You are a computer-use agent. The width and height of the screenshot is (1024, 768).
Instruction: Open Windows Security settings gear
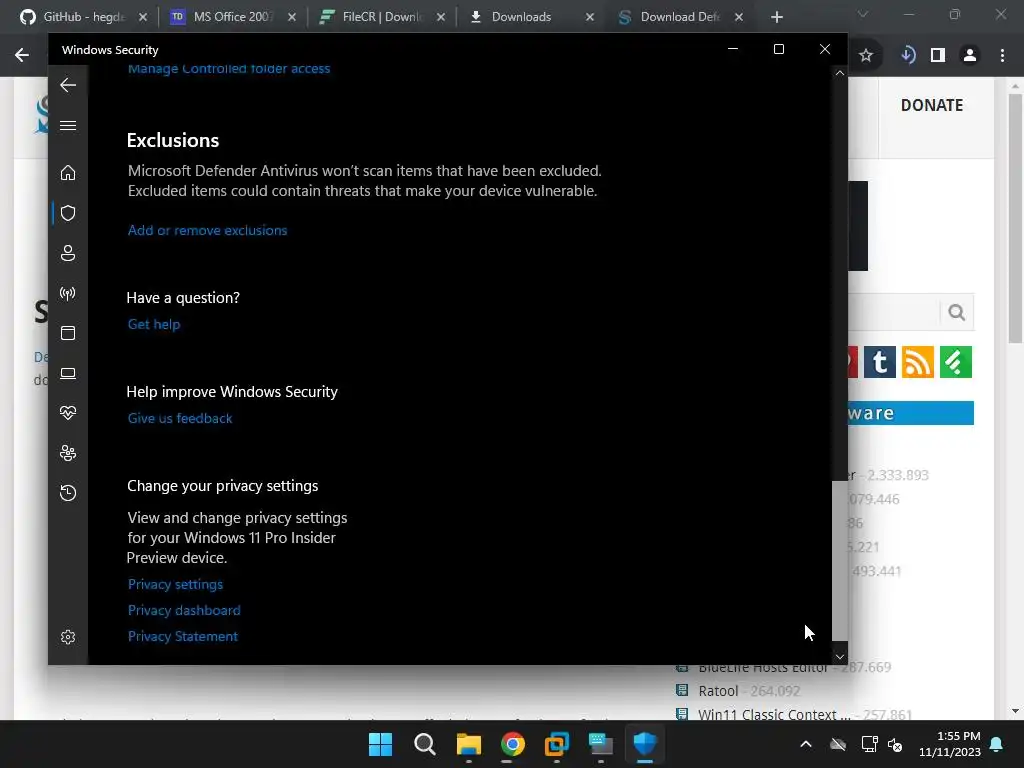click(68, 637)
